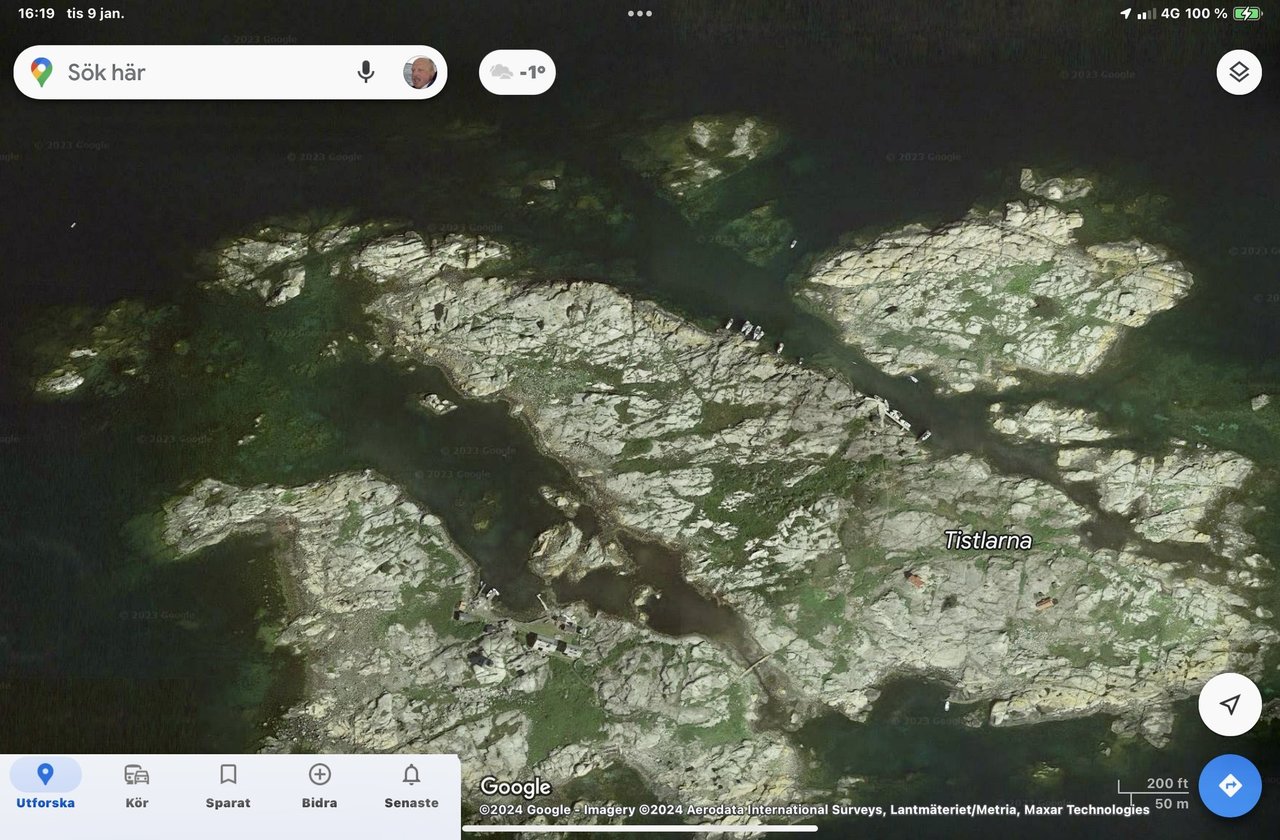Focus the 'Sök här' search field
The image size is (1280, 840).
(200, 72)
